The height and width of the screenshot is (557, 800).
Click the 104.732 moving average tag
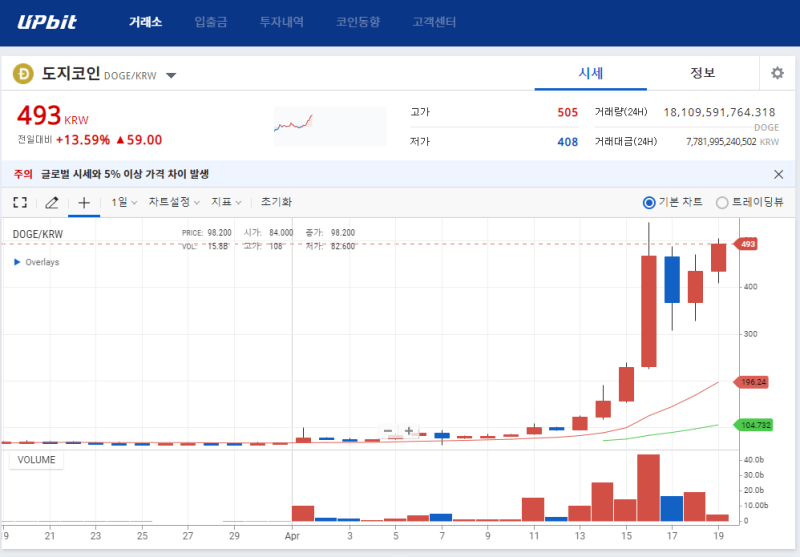point(754,425)
